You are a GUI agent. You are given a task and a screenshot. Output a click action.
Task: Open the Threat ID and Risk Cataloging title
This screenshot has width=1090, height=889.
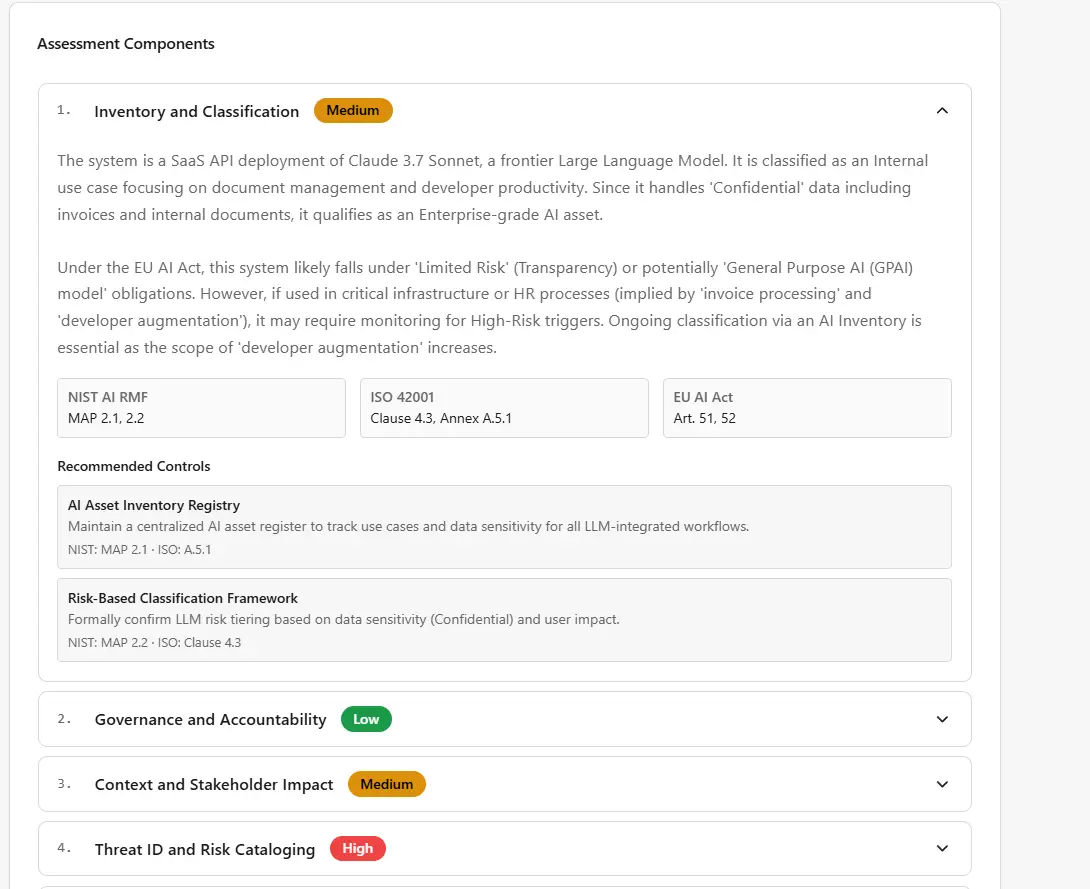click(205, 850)
